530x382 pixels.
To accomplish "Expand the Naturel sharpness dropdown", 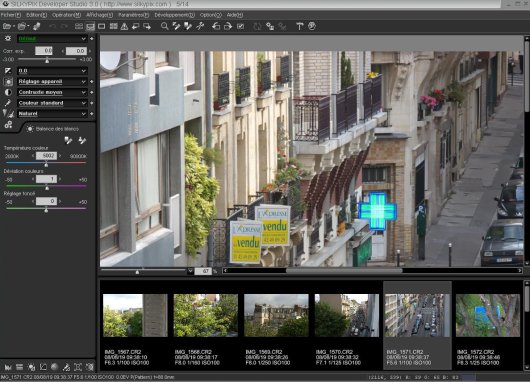I will point(83,114).
